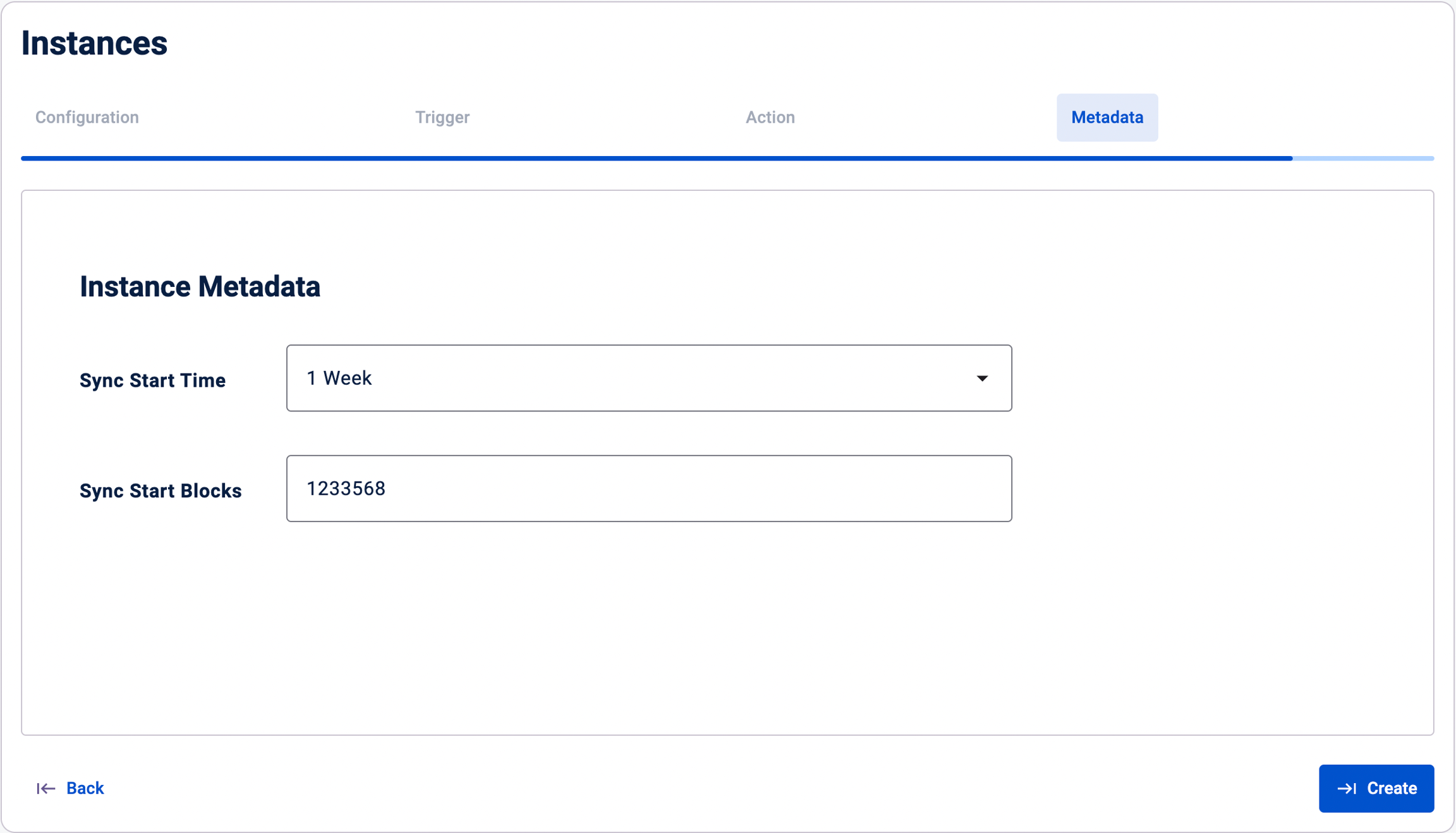Select the '1 Week' value text
Screen dimensions: 1456x833
(x=339, y=378)
